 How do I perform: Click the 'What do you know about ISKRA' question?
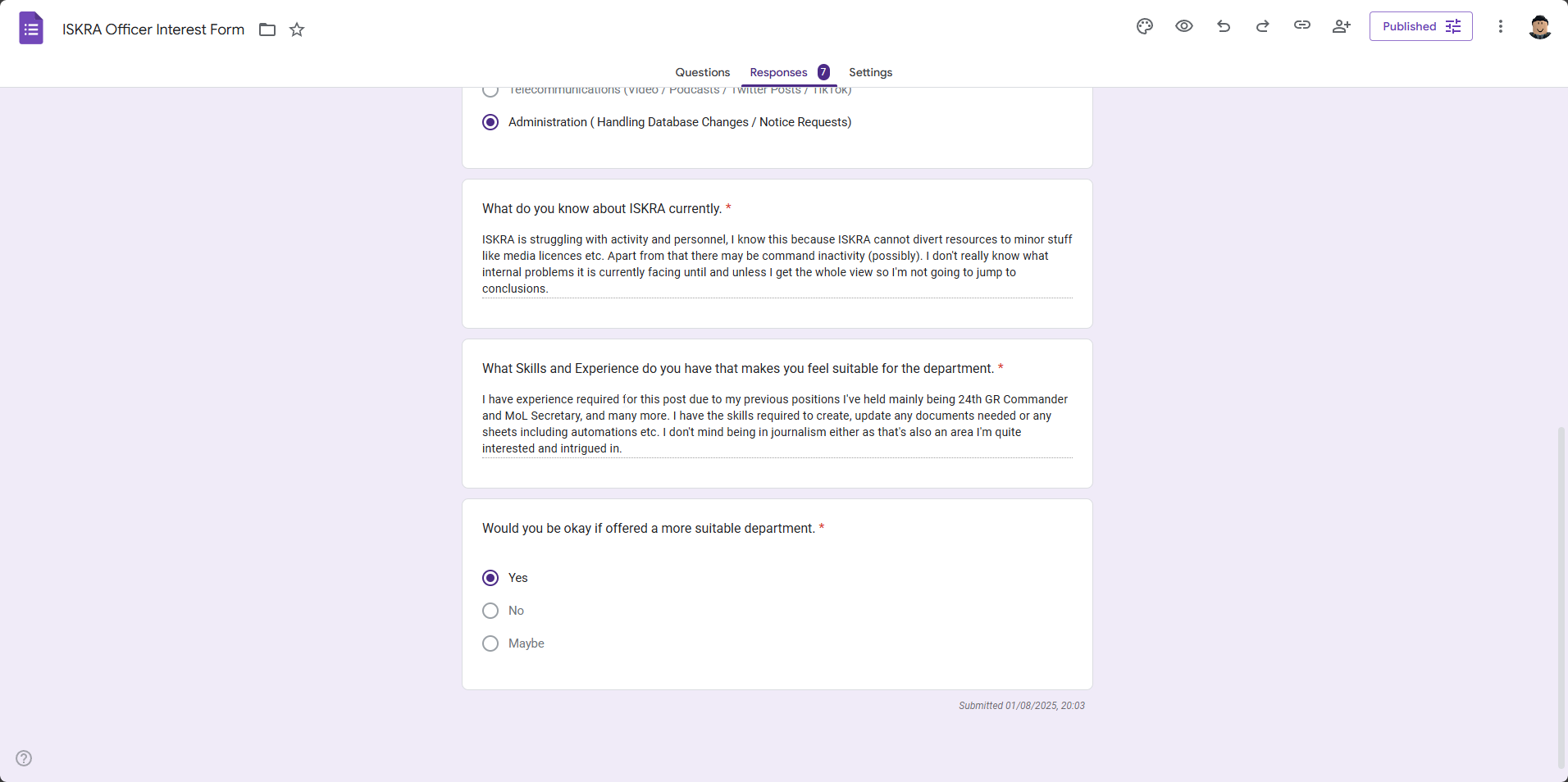[x=602, y=208]
